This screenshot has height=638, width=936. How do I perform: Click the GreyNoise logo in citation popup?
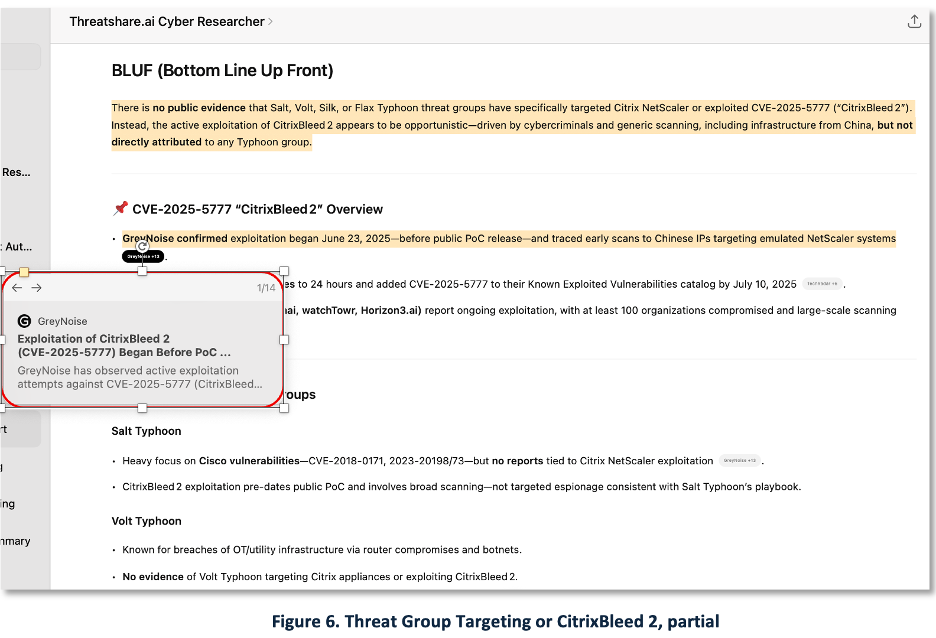click(24, 321)
